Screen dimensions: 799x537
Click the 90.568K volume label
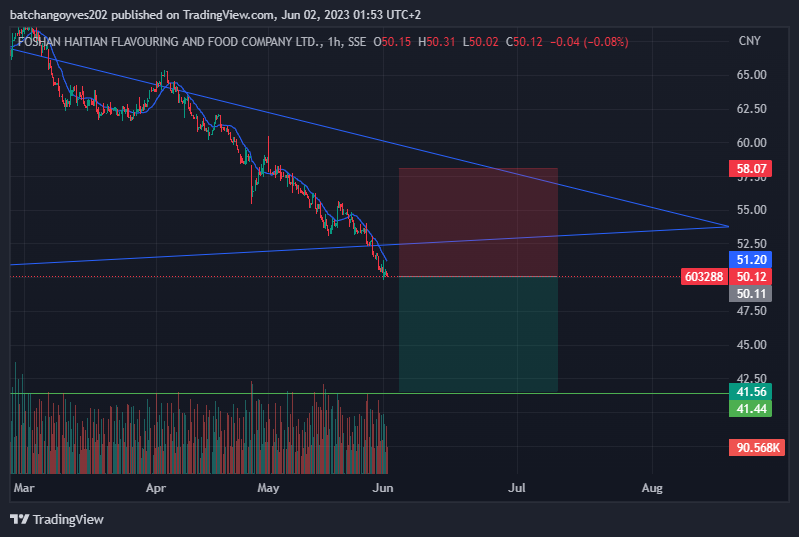757,448
